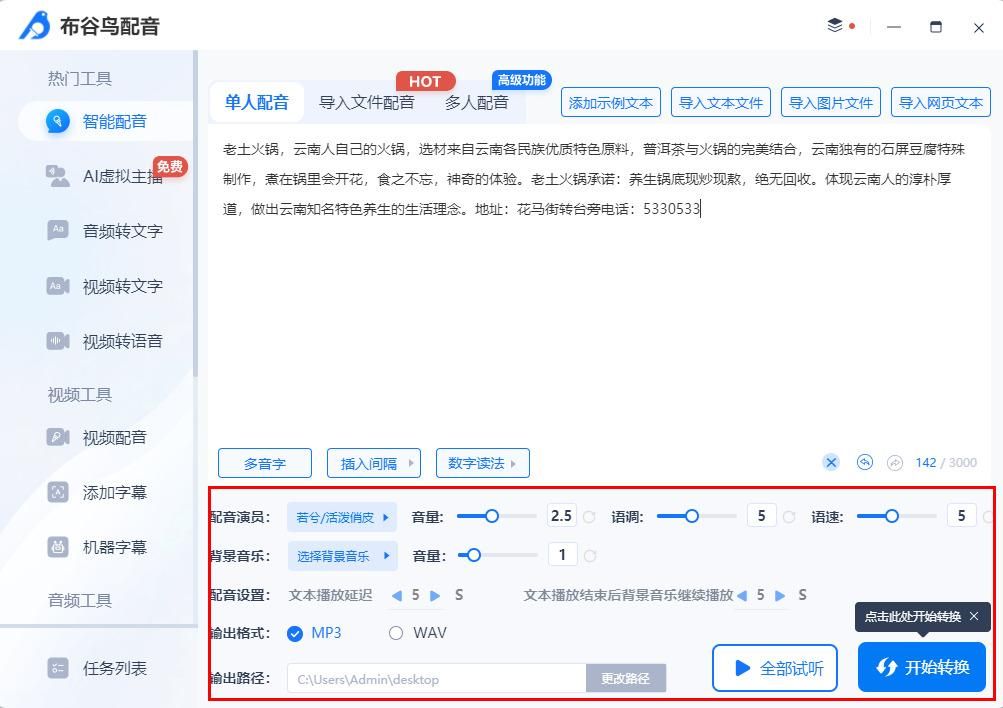This screenshot has width=1003, height=708.
Task: Click the output path field C:\Users\Admin\desktop
Action: coord(437,679)
